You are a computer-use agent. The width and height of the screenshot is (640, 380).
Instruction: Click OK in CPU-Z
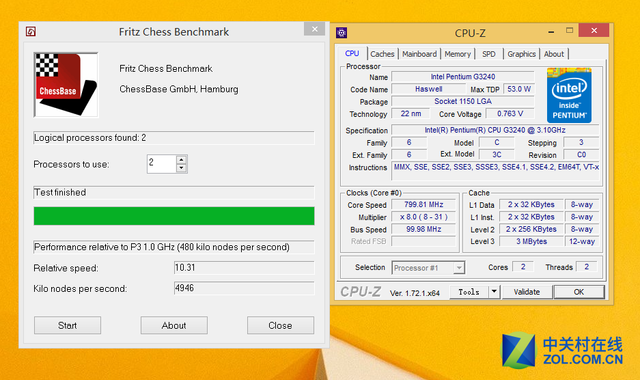579,292
